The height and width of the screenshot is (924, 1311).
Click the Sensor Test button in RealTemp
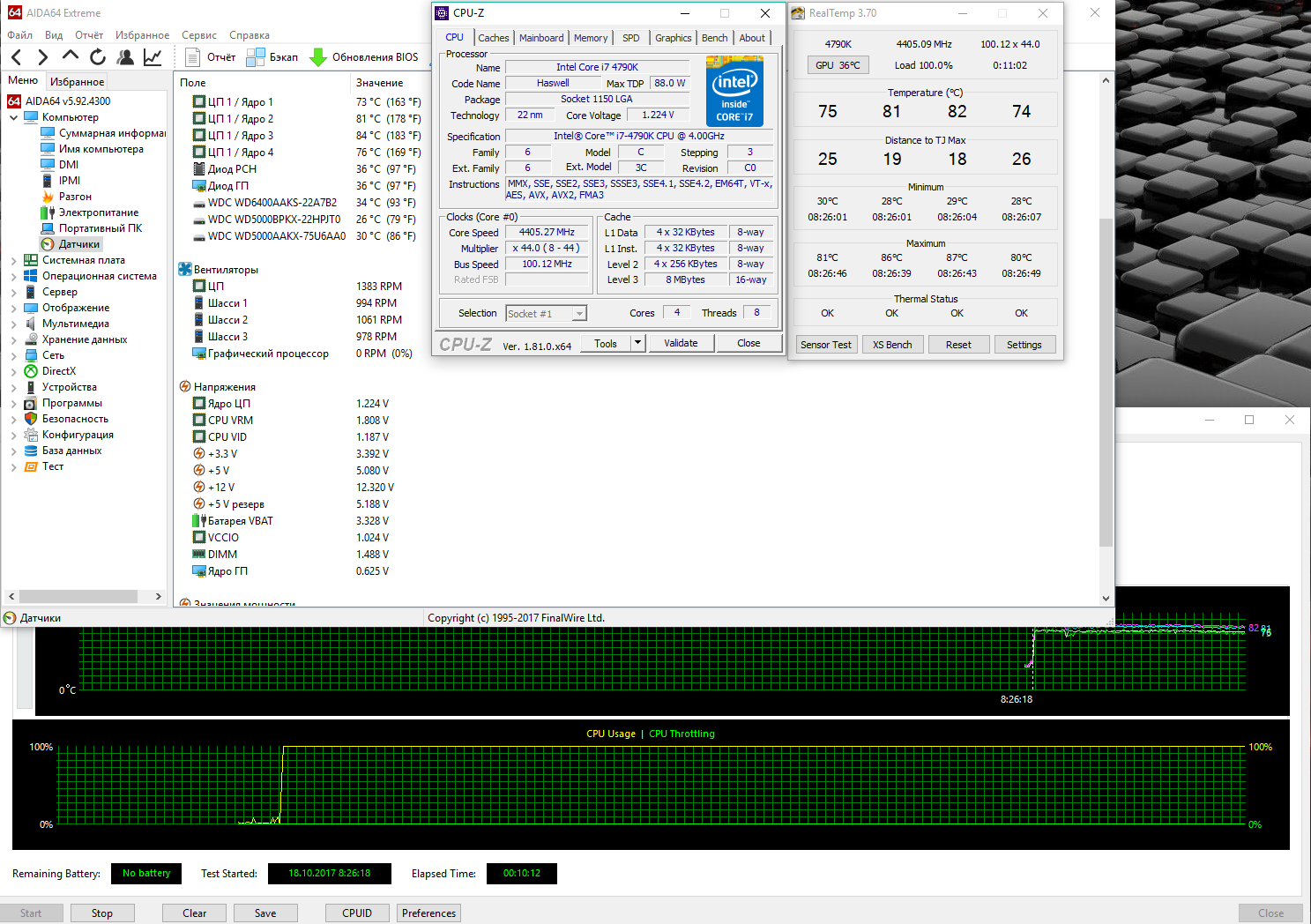pyautogui.click(x=825, y=345)
